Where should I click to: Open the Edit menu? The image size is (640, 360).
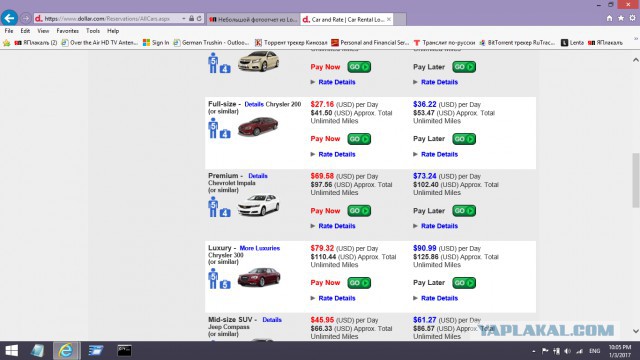[x=25, y=31]
